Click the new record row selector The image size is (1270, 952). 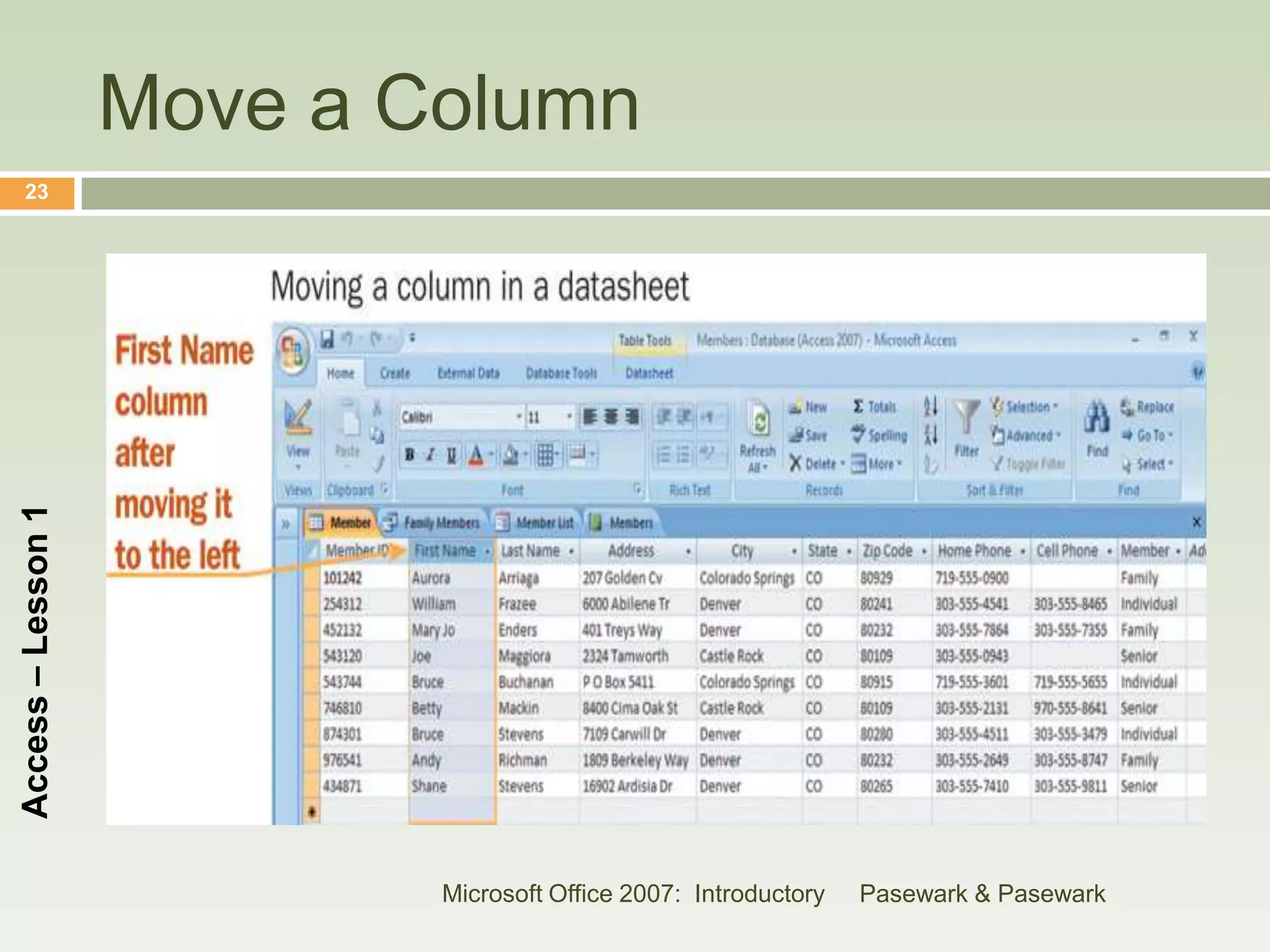point(312,811)
